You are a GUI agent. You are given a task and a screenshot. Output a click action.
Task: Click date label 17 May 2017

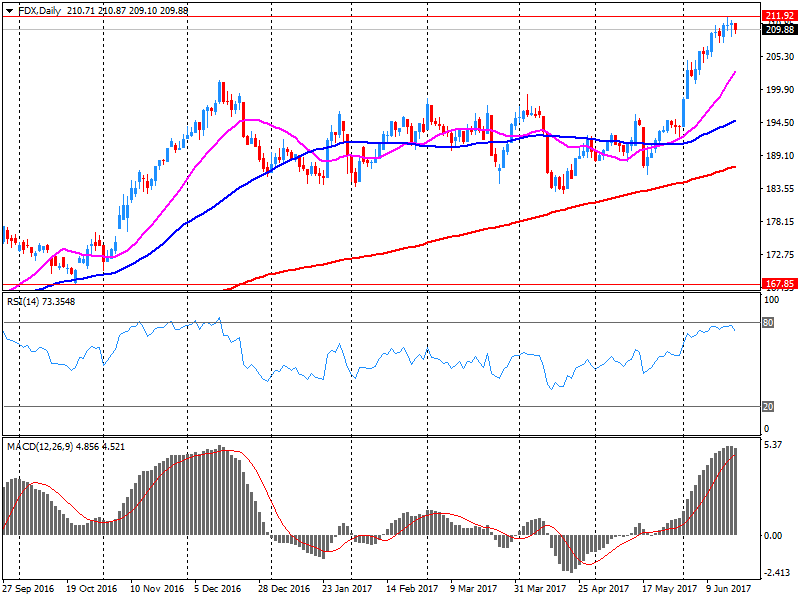point(669,589)
